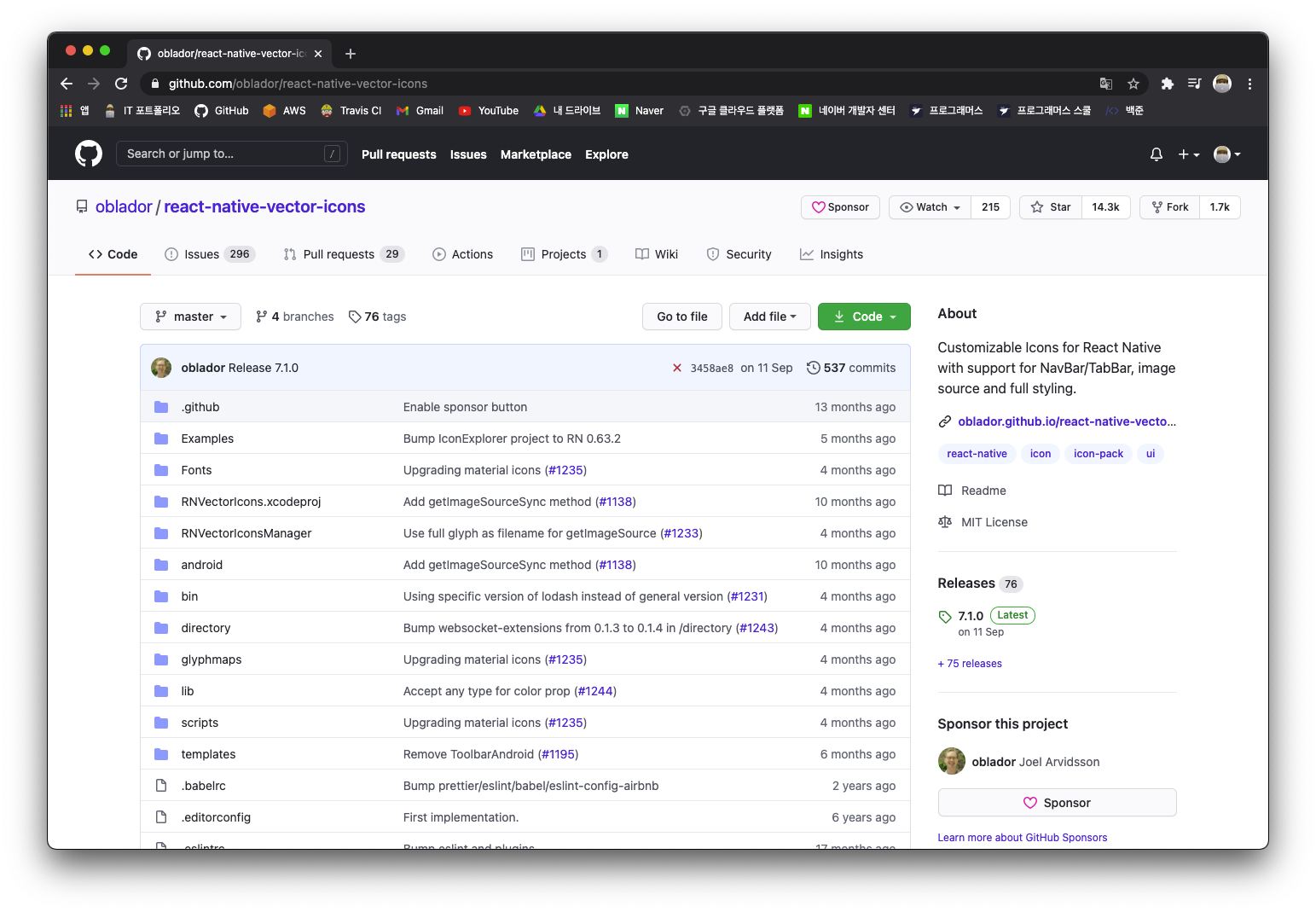Open the Wiki tab
Viewport: 1316px width, 912px height.
(657, 254)
